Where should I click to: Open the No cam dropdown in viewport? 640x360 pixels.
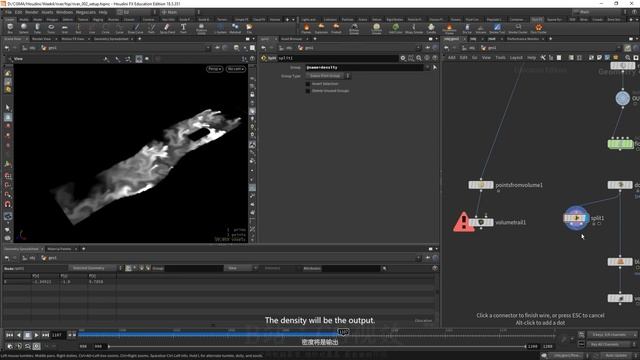coord(236,69)
